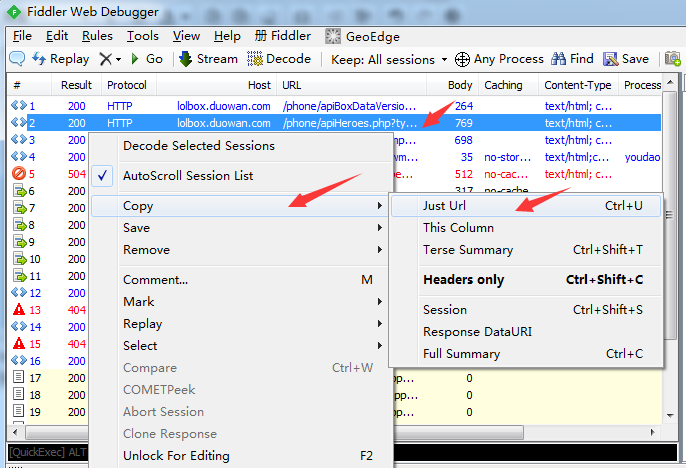The image size is (686, 468).
Task: Select Headers only copy option
Action: pos(526,279)
